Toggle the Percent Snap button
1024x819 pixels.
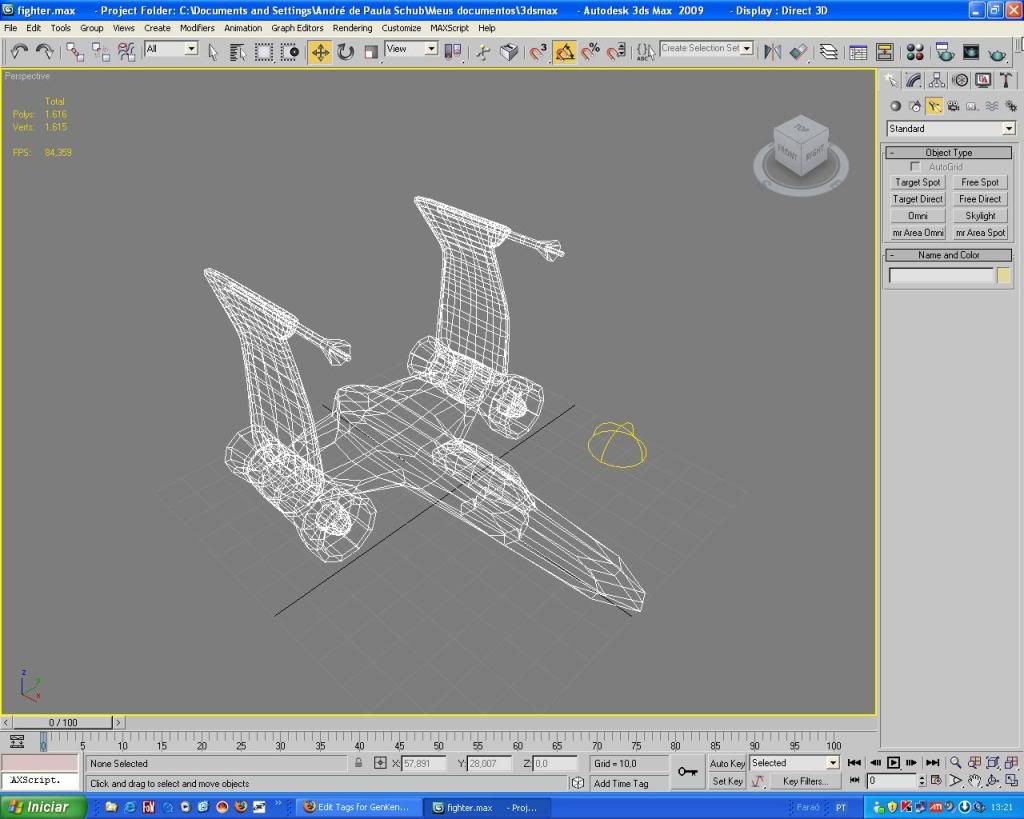tap(590, 52)
